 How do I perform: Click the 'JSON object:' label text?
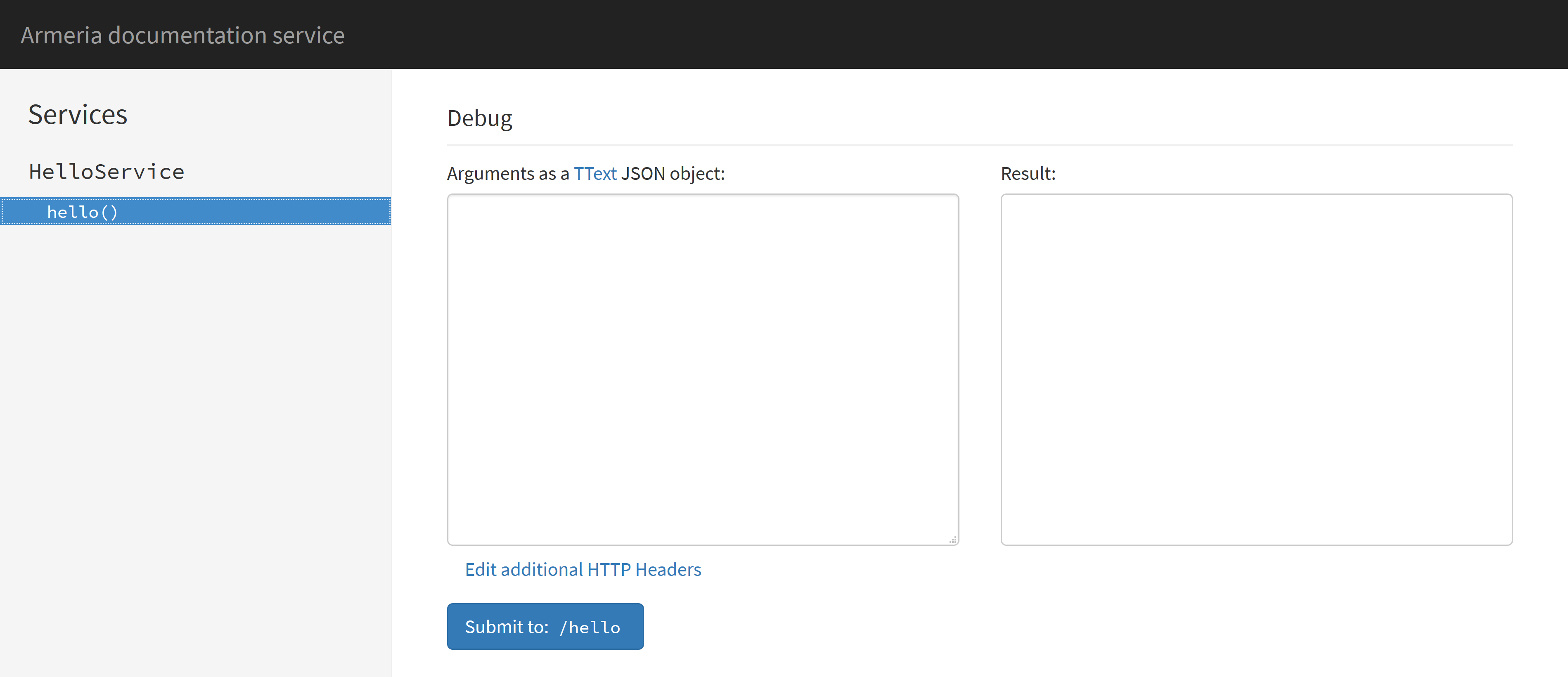(673, 174)
